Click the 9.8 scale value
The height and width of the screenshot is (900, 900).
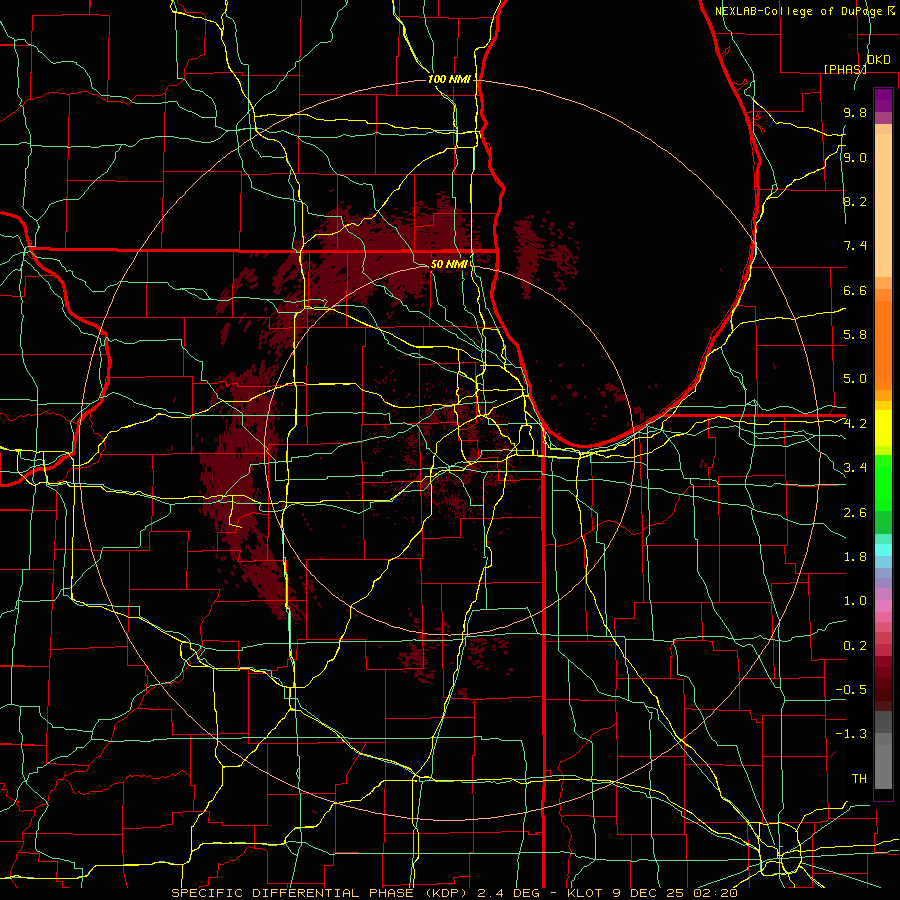[855, 112]
